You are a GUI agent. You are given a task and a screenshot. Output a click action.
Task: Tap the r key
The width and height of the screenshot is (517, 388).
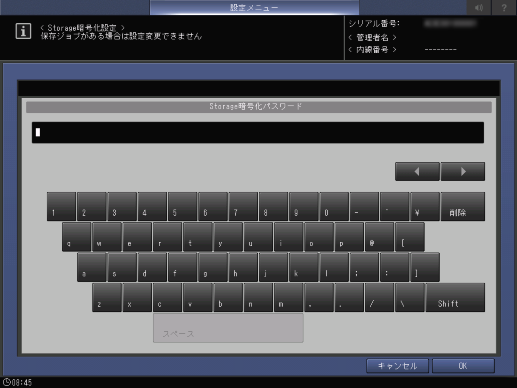167,237
